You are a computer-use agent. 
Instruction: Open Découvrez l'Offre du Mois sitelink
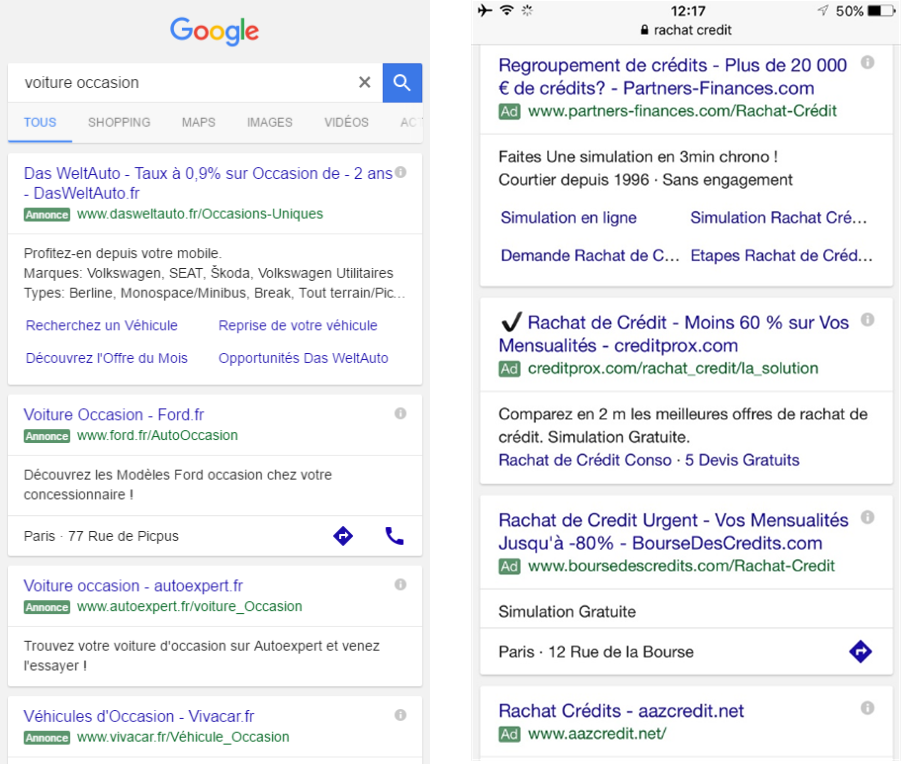point(107,358)
